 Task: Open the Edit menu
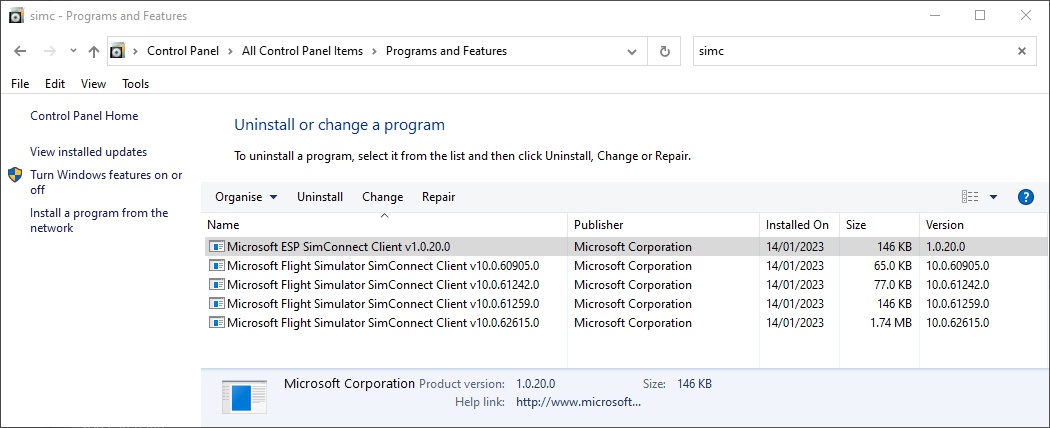click(55, 84)
